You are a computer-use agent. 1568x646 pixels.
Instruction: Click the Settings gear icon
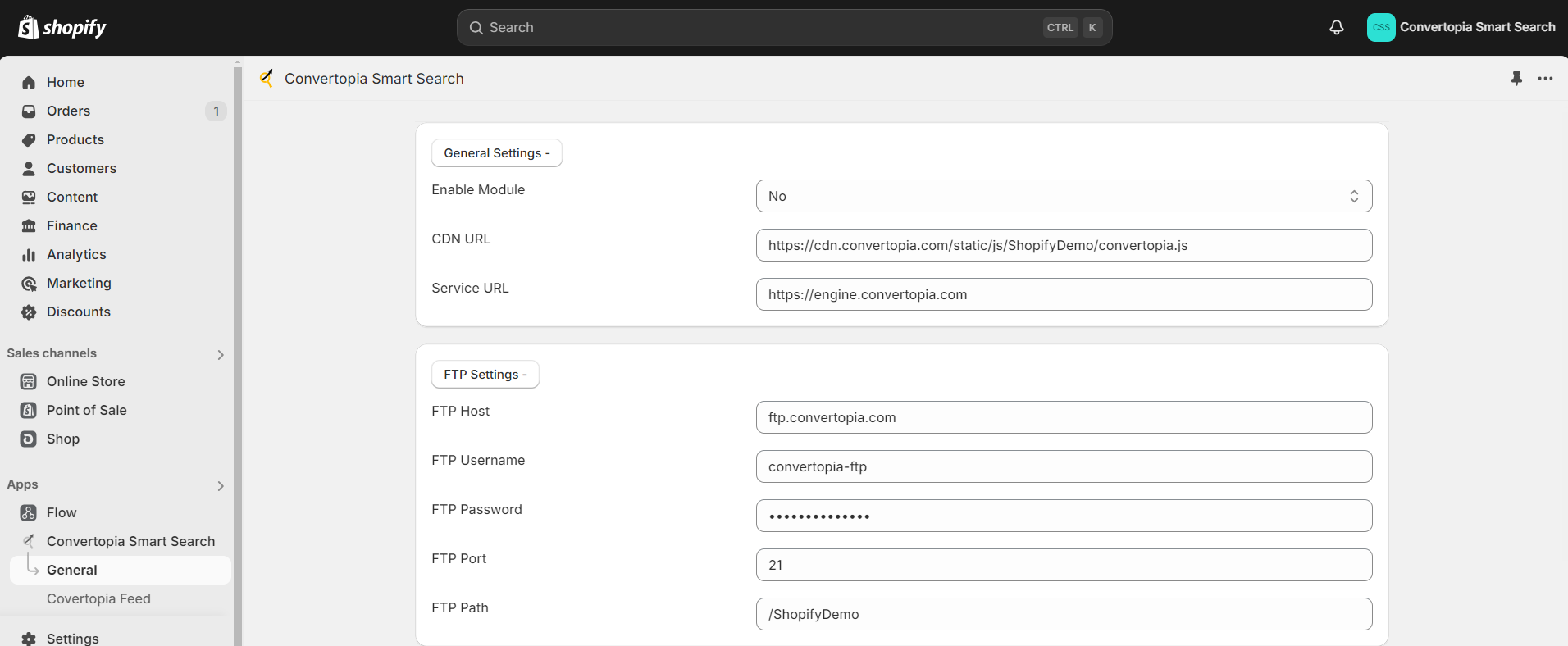coord(29,639)
